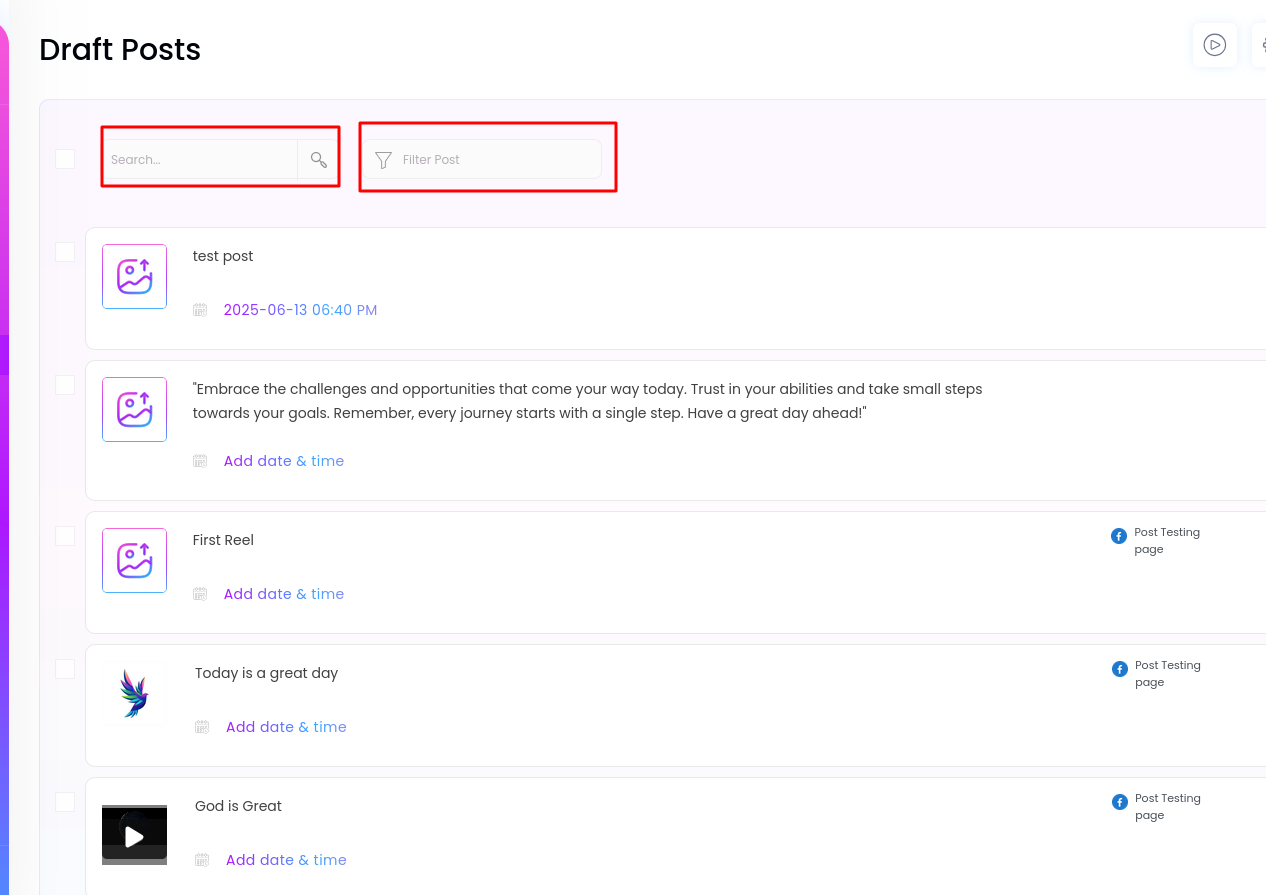Click the First Reel title text
The width and height of the screenshot is (1266, 895).
pyautogui.click(x=223, y=540)
